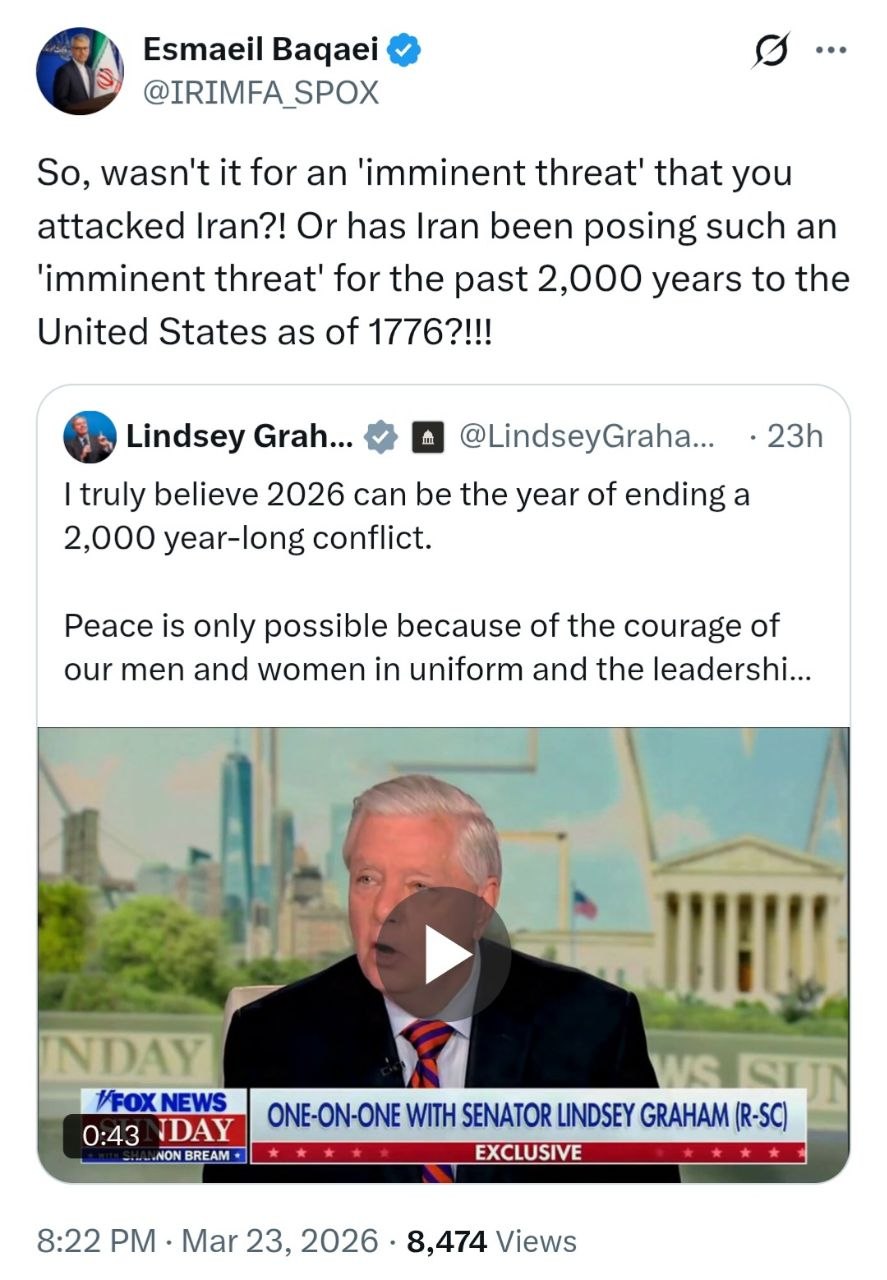
Task: Click the gray verified badge next to Lindsey Graham
Action: click(x=379, y=437)
